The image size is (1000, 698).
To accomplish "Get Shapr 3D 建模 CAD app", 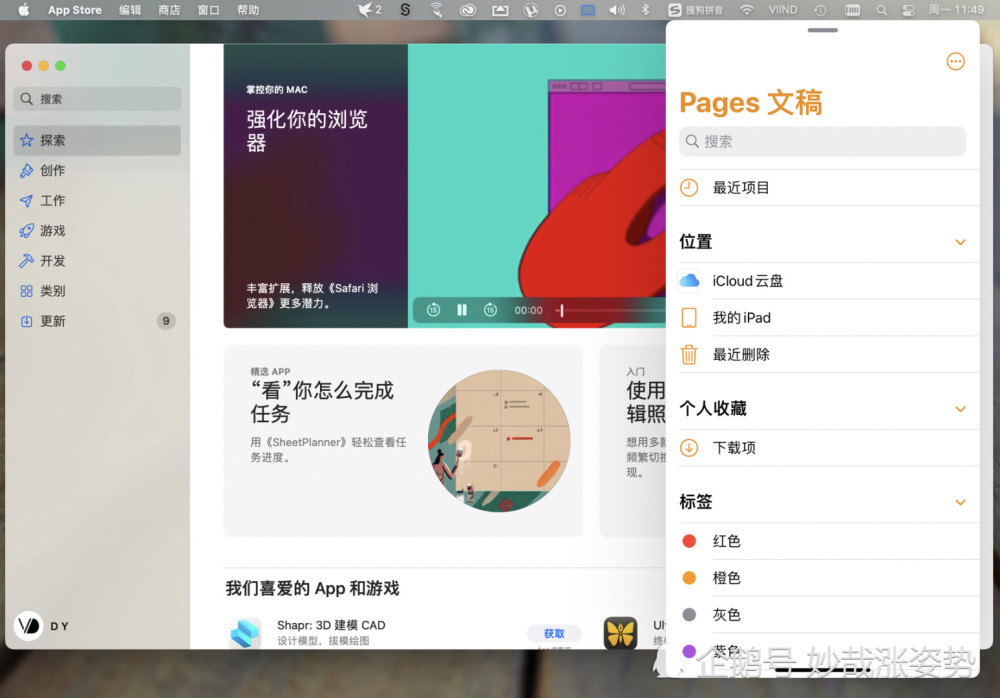I will point(554,634).
